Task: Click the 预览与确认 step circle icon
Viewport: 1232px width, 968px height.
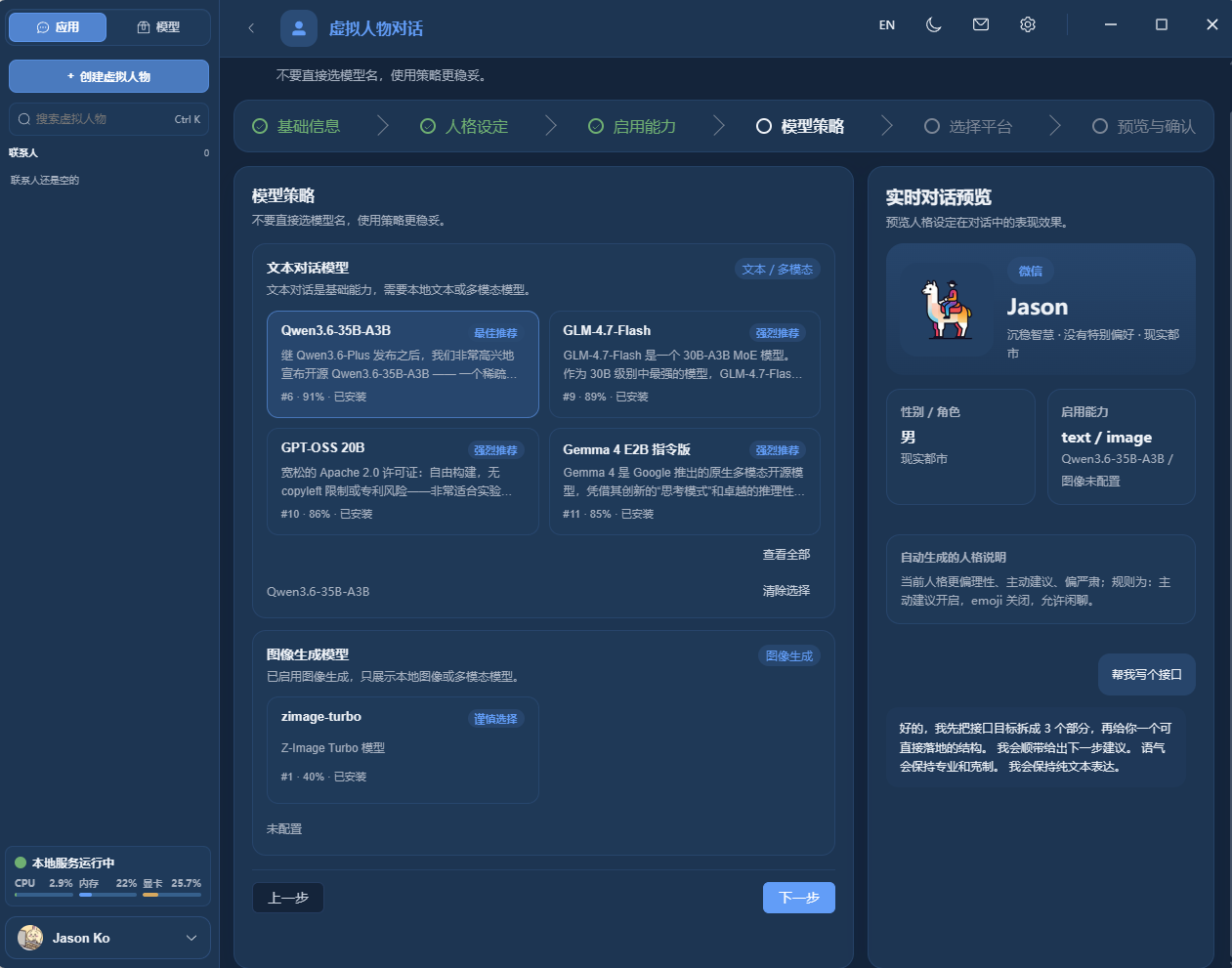Action: coord(1100,126)
